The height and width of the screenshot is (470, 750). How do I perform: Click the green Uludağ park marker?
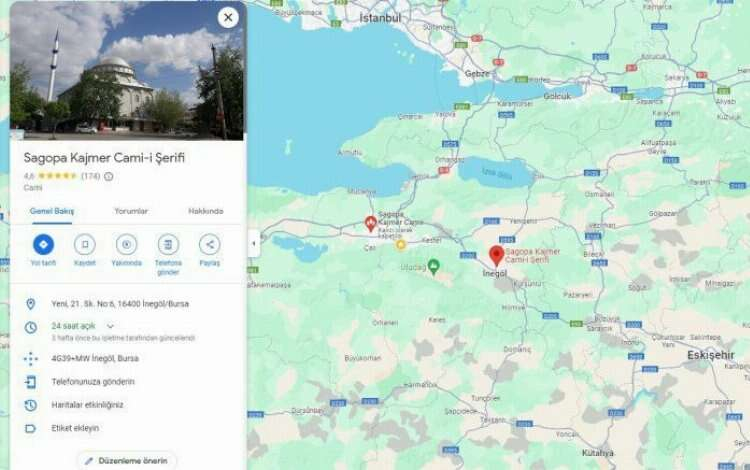[x=433, y=266]
